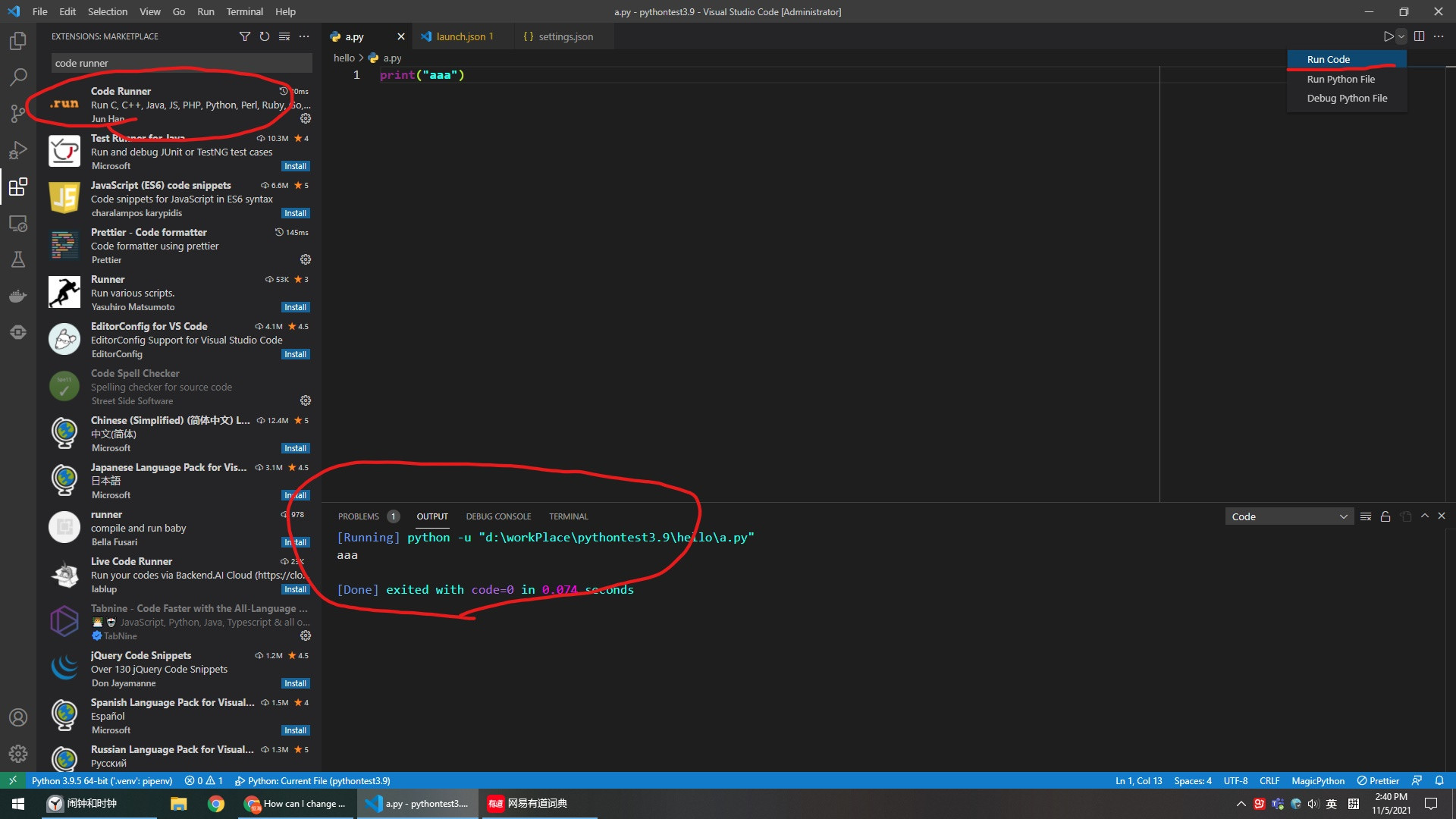Toggle the output scroll lock
Viewport: 1456px width, 819px height.
click(x=1385, y=516)
